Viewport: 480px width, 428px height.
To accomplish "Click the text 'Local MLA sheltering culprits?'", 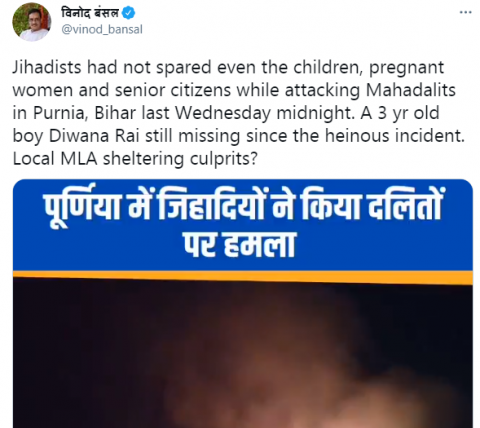I will [x=135, y=158].
